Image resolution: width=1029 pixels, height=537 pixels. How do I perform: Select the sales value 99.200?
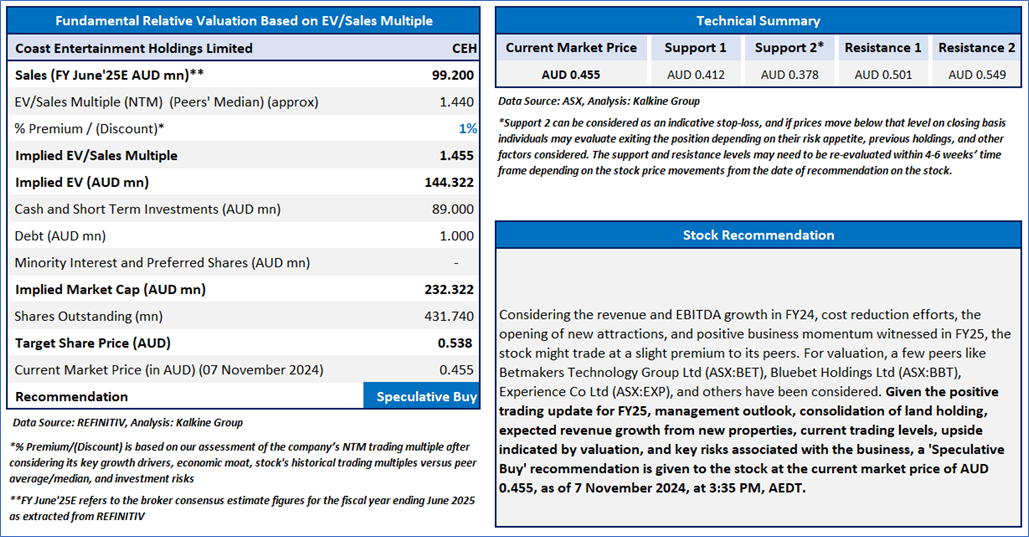coord(453,75)
